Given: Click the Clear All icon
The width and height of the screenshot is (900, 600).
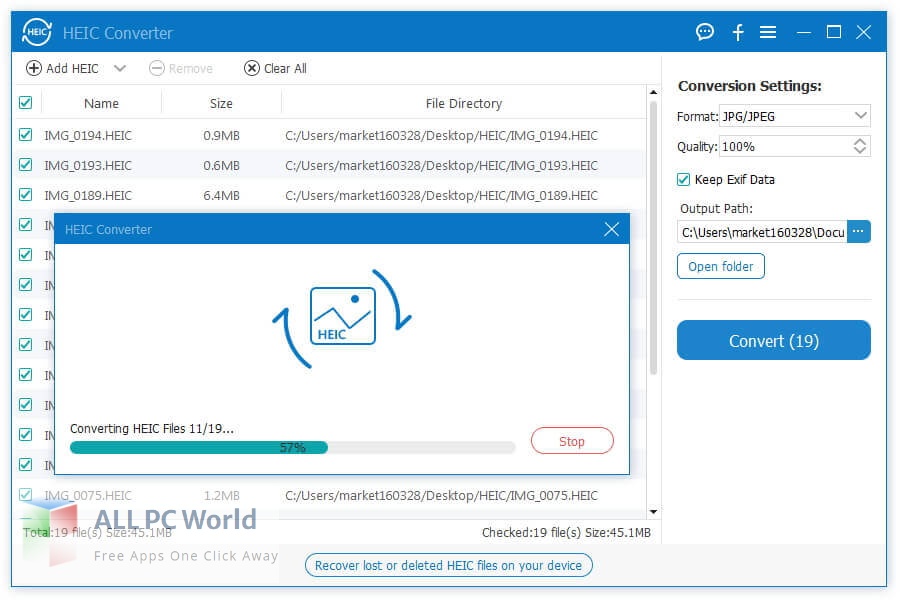Looking at the screenshot, I should (x=252, y=68).
